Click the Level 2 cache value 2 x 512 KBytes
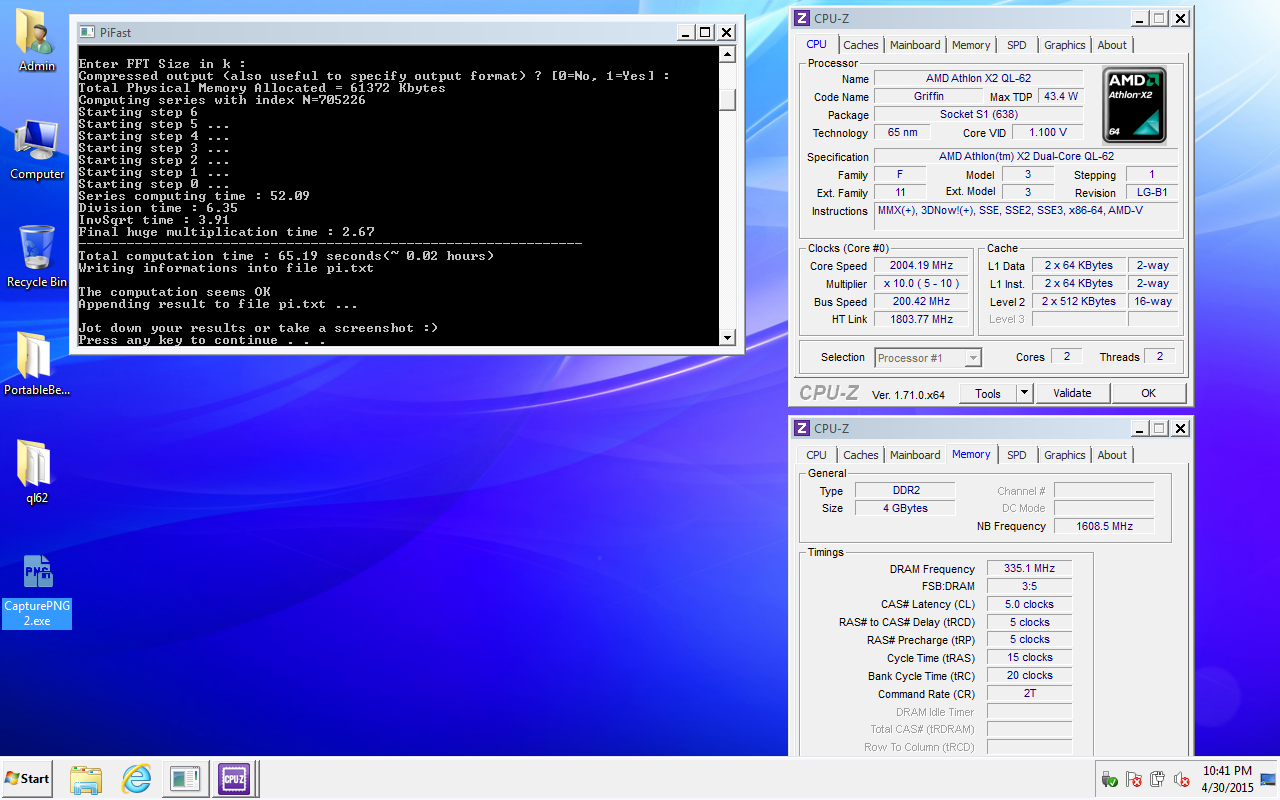 point(1078,302)
